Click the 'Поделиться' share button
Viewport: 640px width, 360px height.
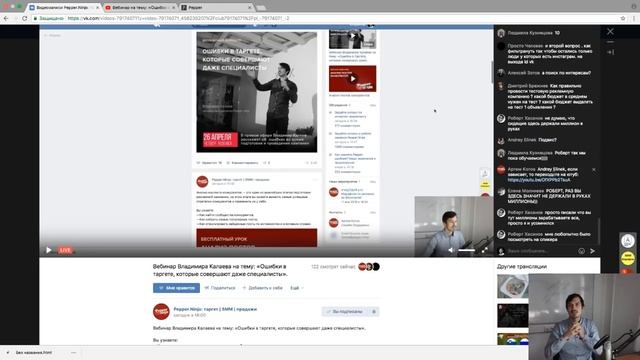click(x=220, y=288)
